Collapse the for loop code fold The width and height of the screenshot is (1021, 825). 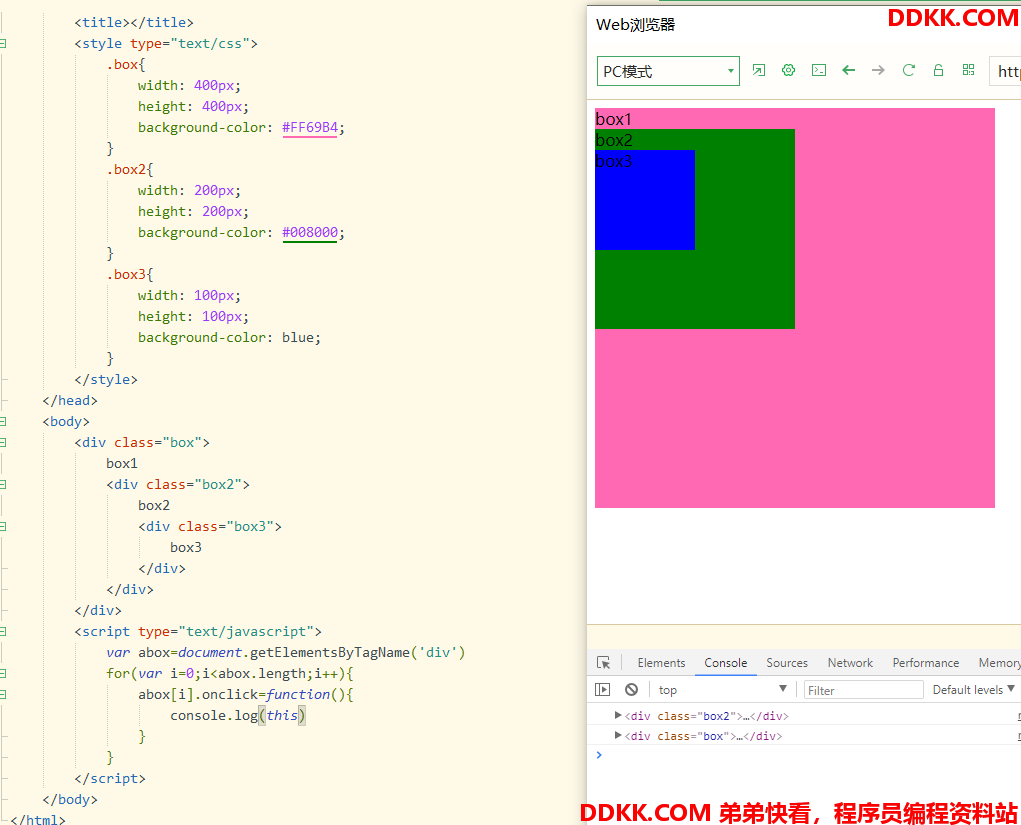click(x=3, y=673)
